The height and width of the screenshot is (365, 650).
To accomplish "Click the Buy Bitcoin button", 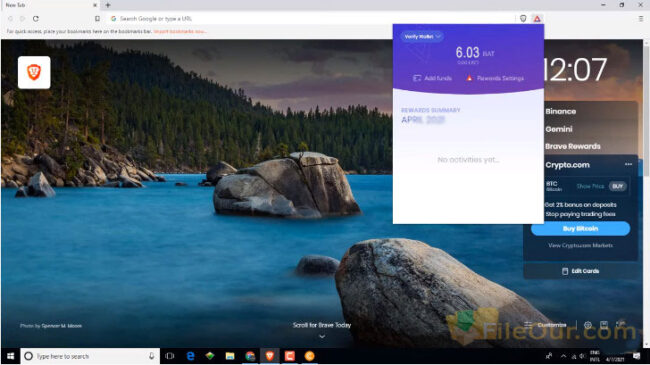I will (580, 229).
